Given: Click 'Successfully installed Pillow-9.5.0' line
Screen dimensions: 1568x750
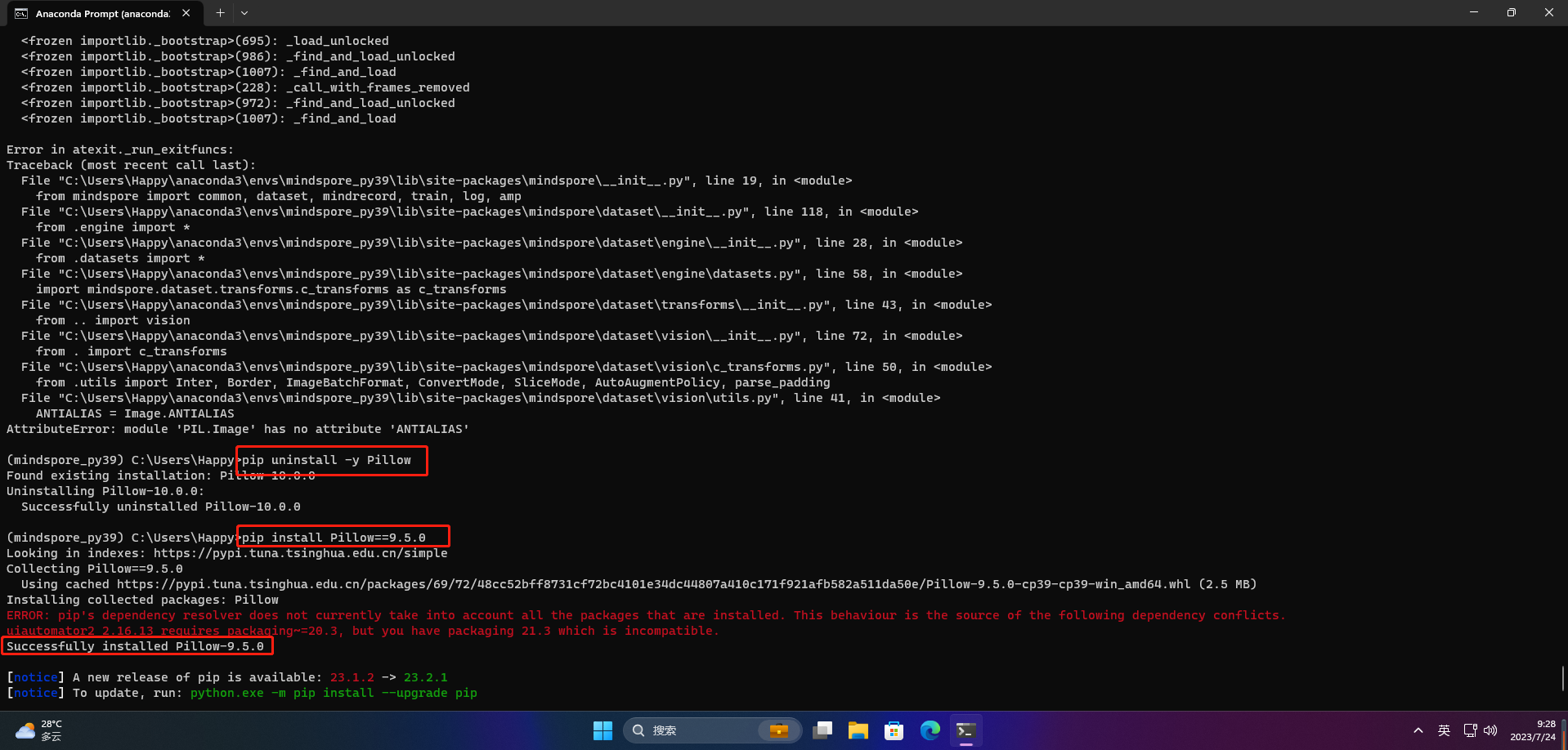Looking at the screenshot, I should (x=135, y=646).
